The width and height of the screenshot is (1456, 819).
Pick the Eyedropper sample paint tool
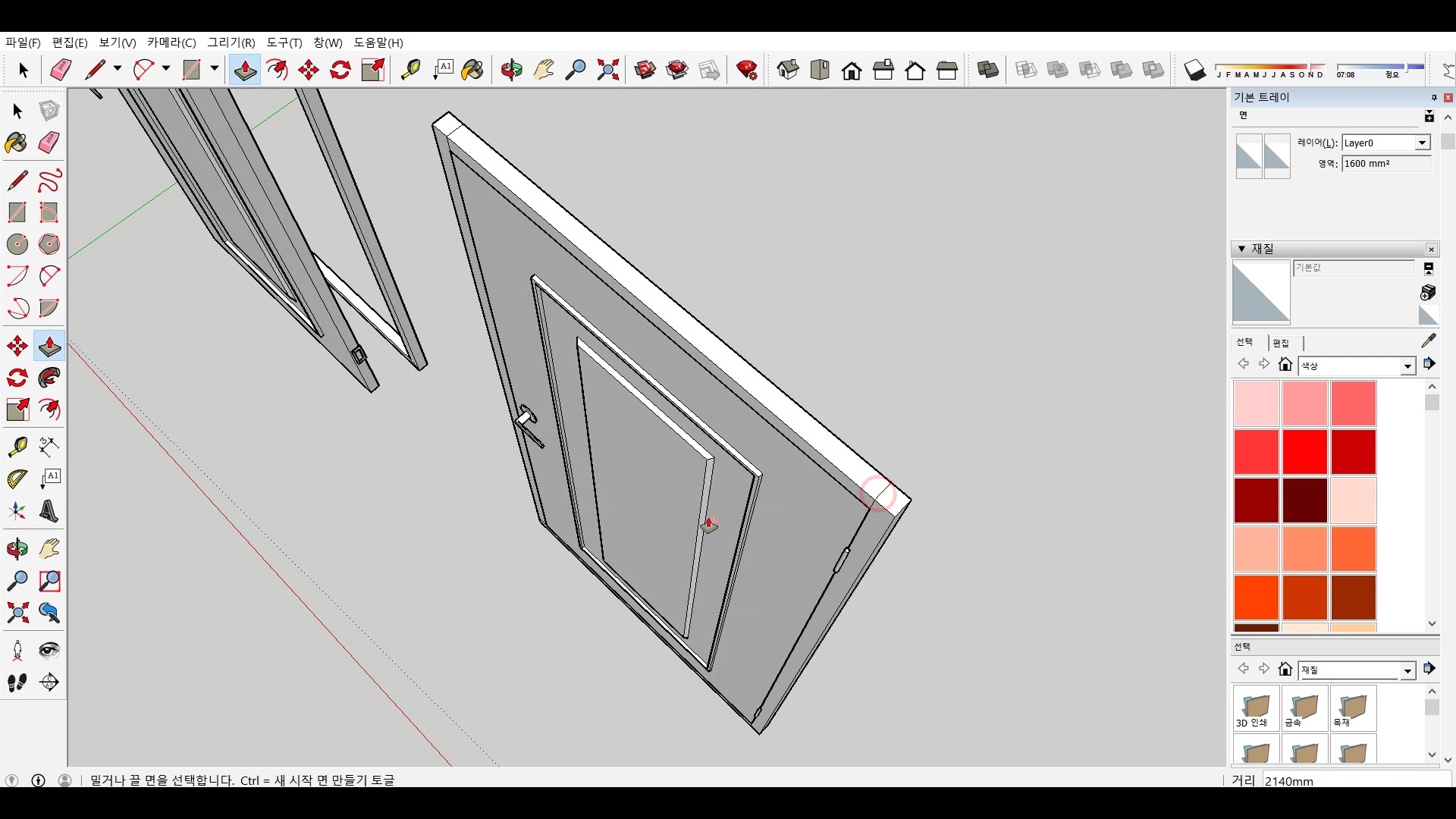point(1428,340)
